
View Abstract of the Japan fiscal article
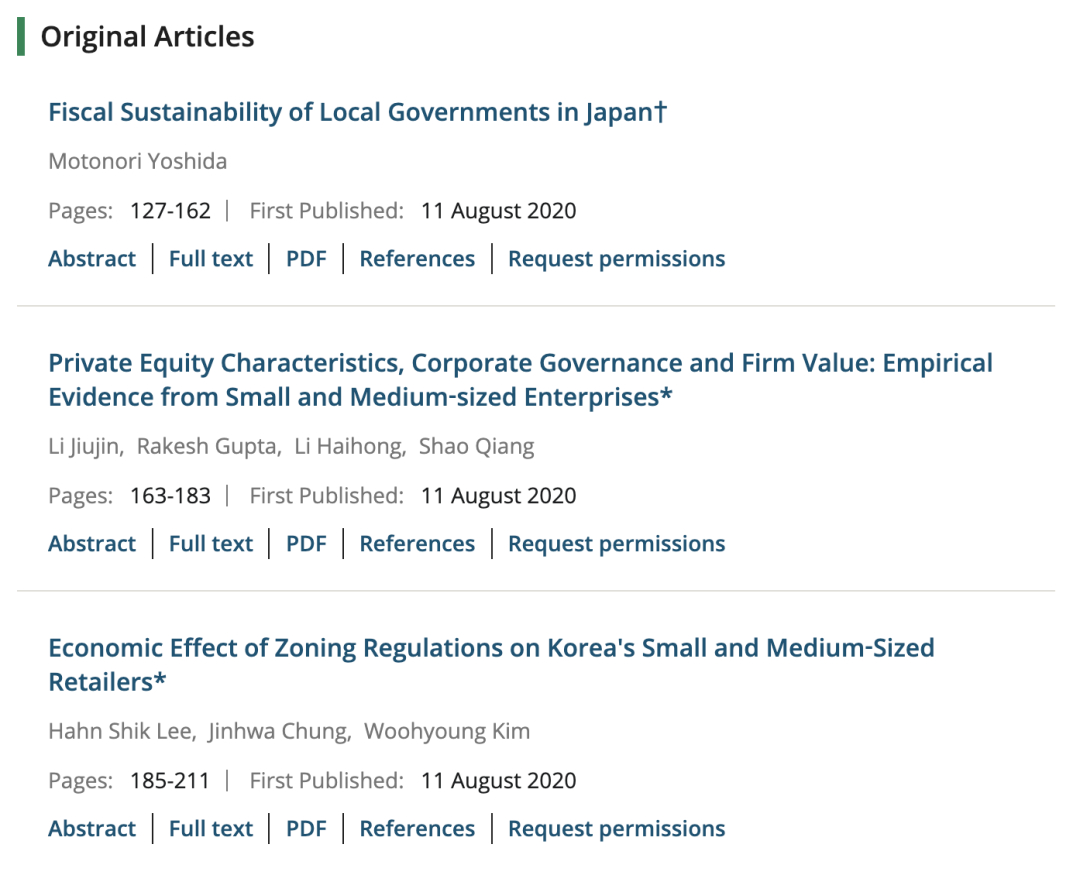point(92,259)
